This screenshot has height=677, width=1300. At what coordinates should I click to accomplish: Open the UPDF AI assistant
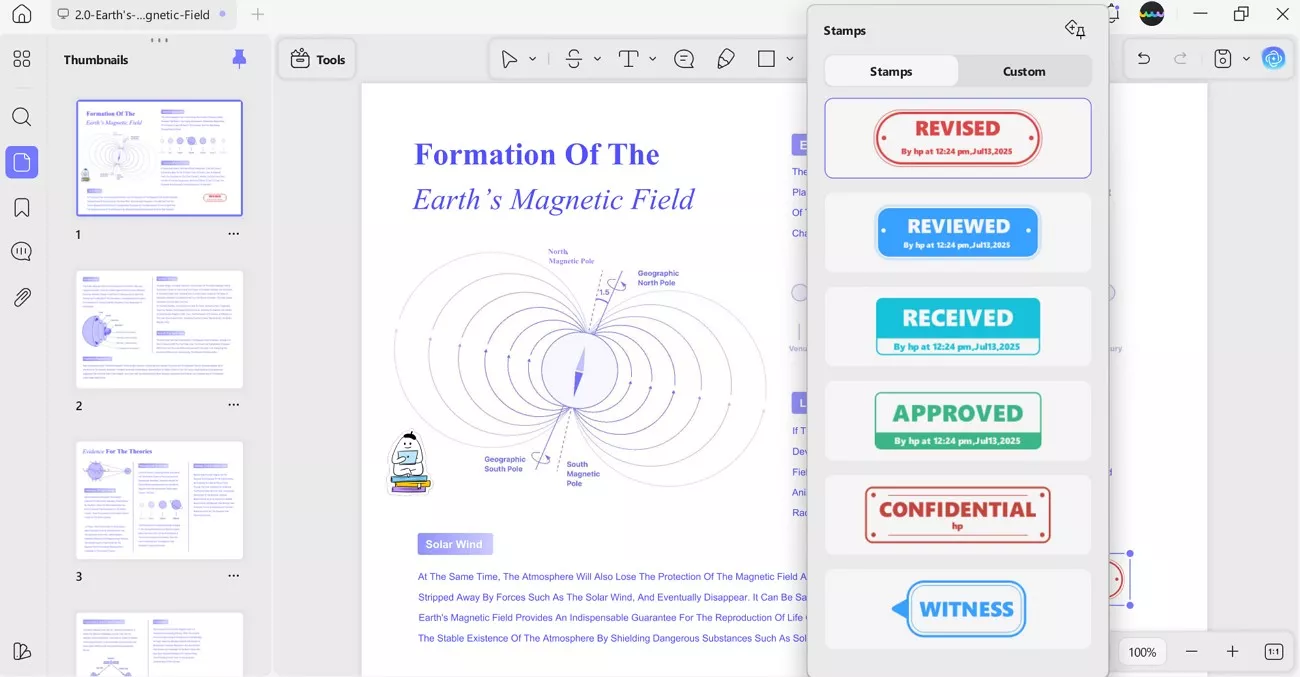[1273, 59]
